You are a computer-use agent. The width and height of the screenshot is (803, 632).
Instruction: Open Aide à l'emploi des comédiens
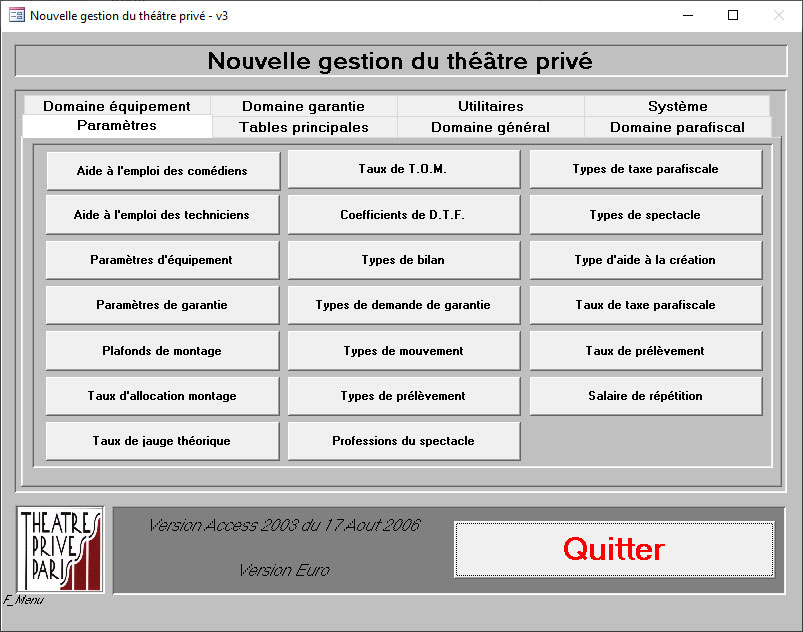tap(163, 171)
